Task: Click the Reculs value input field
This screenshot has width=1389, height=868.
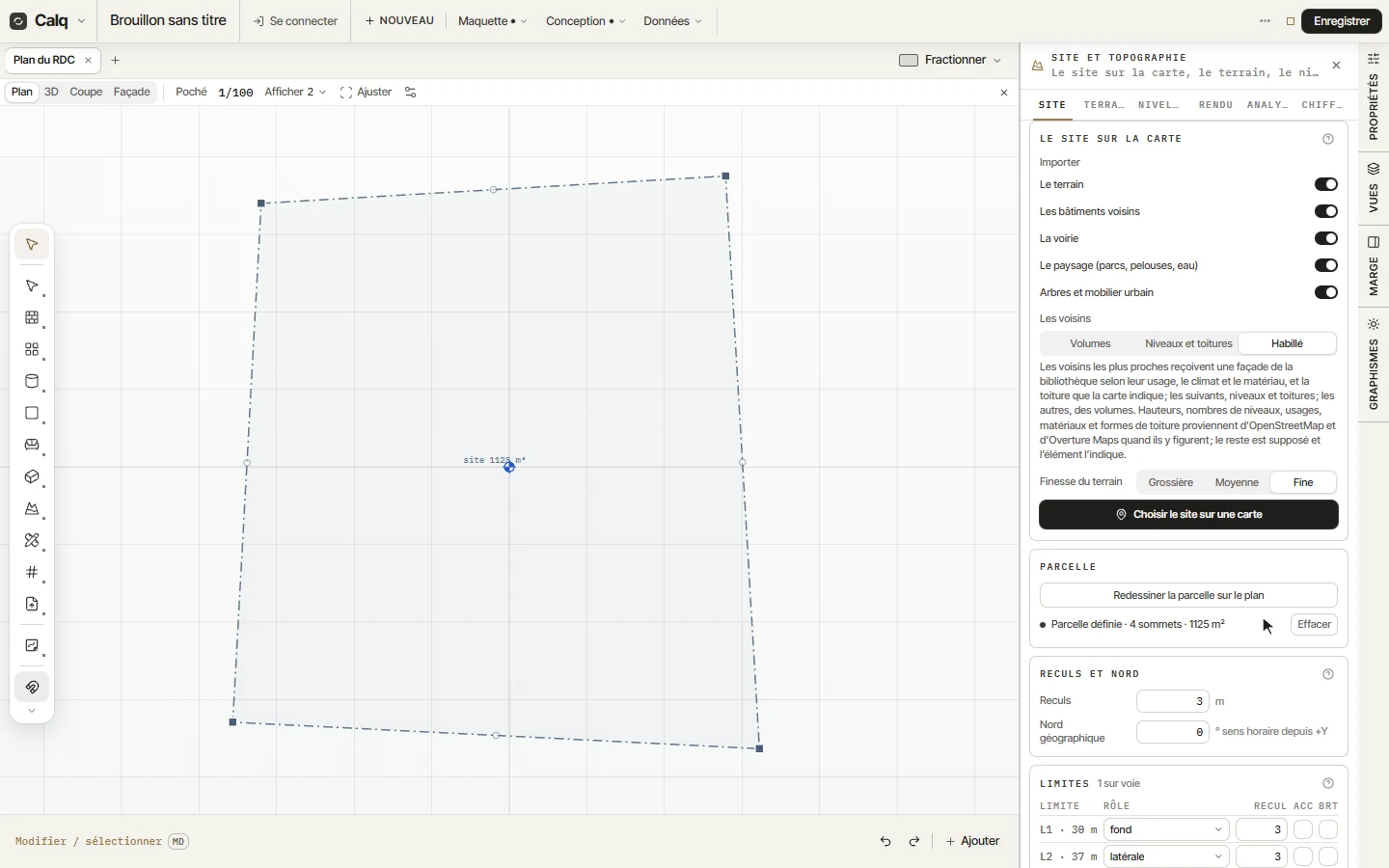Action: pos(1173,701)
